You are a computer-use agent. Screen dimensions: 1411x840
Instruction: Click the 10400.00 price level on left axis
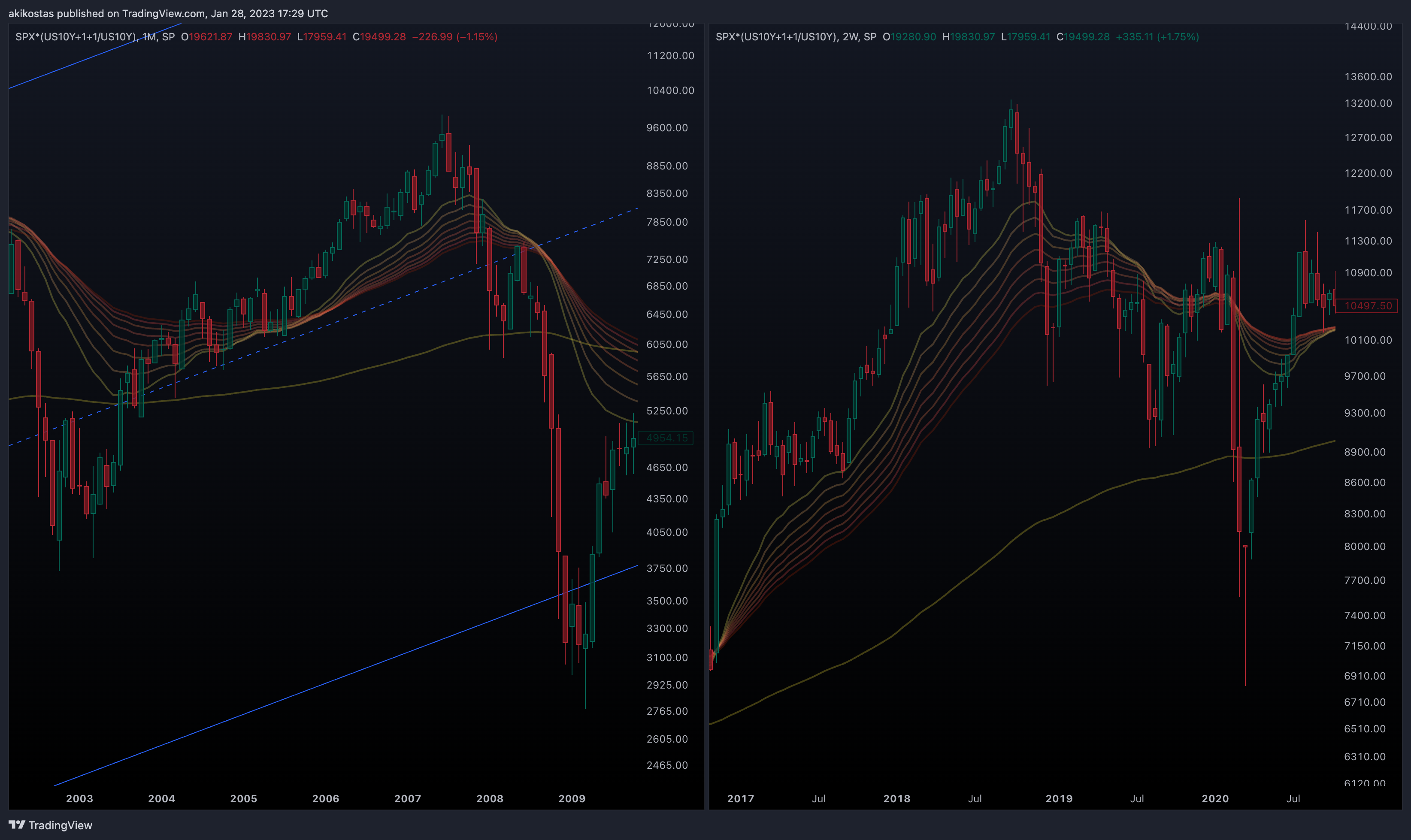pos(670,91)
